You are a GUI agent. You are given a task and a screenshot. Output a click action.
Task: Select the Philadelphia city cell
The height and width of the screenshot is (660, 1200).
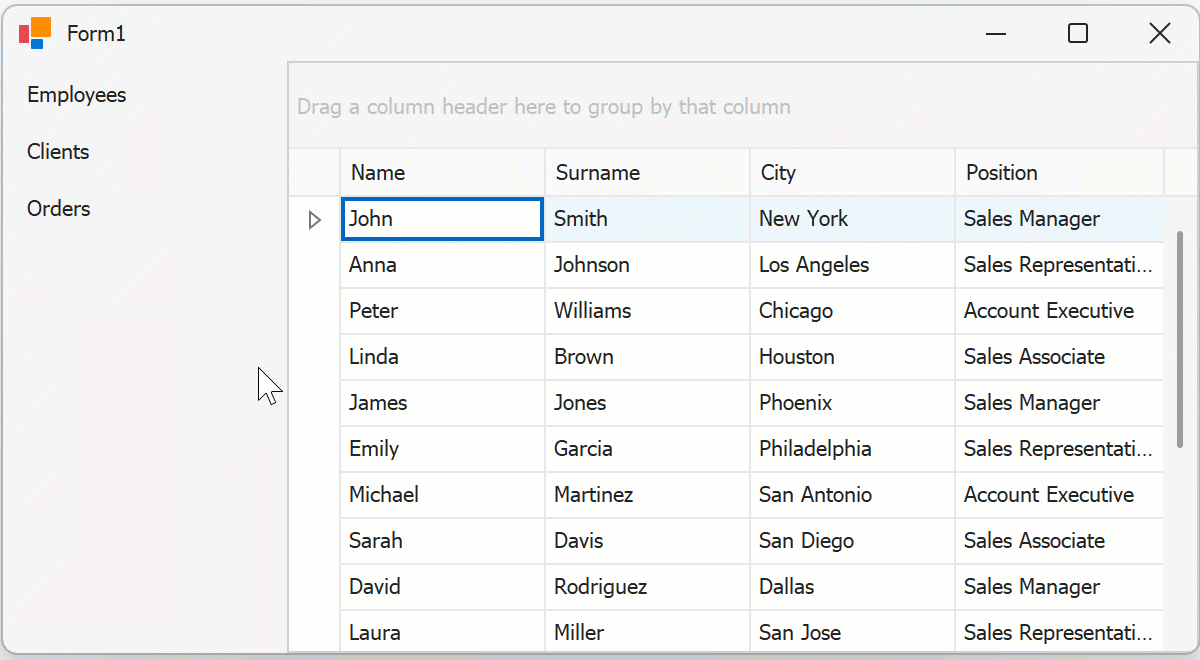point(851,449)
